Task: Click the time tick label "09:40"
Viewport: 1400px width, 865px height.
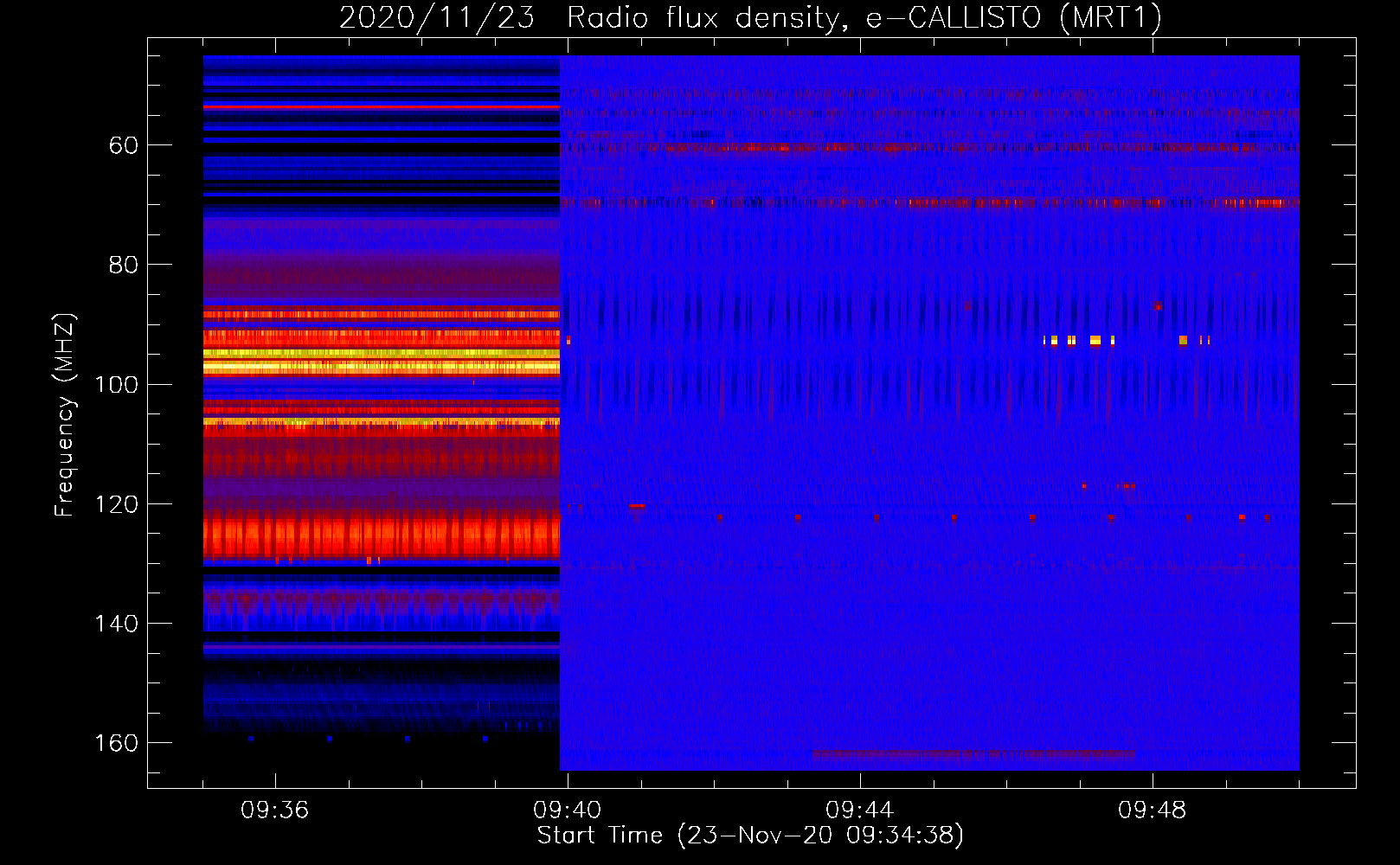Action: (568, 811)
